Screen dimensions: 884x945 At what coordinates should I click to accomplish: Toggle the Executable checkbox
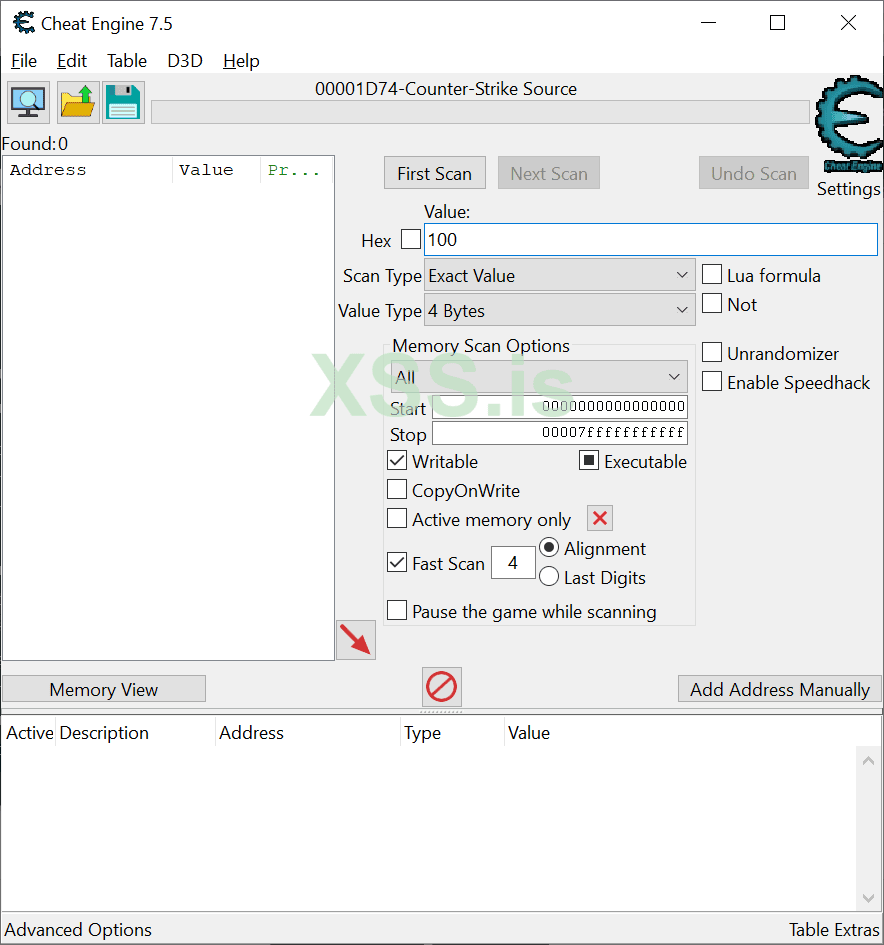pyautogui.click(x=589, y=460)
